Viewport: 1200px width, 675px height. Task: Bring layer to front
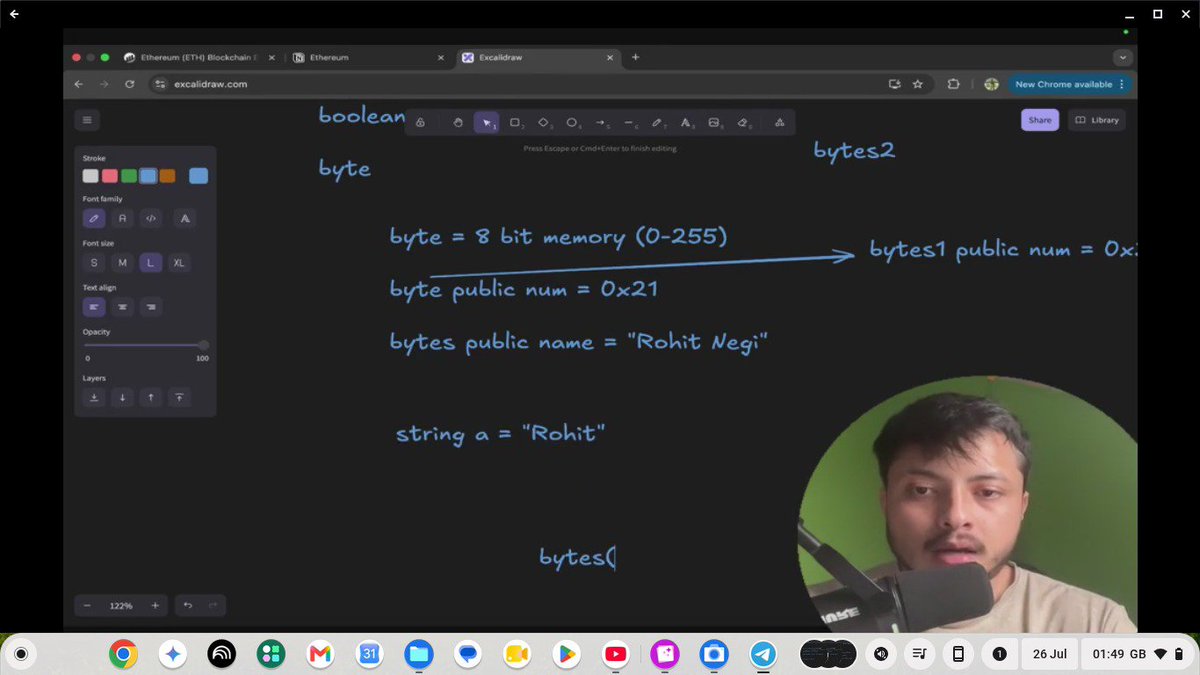coord(179,397)
